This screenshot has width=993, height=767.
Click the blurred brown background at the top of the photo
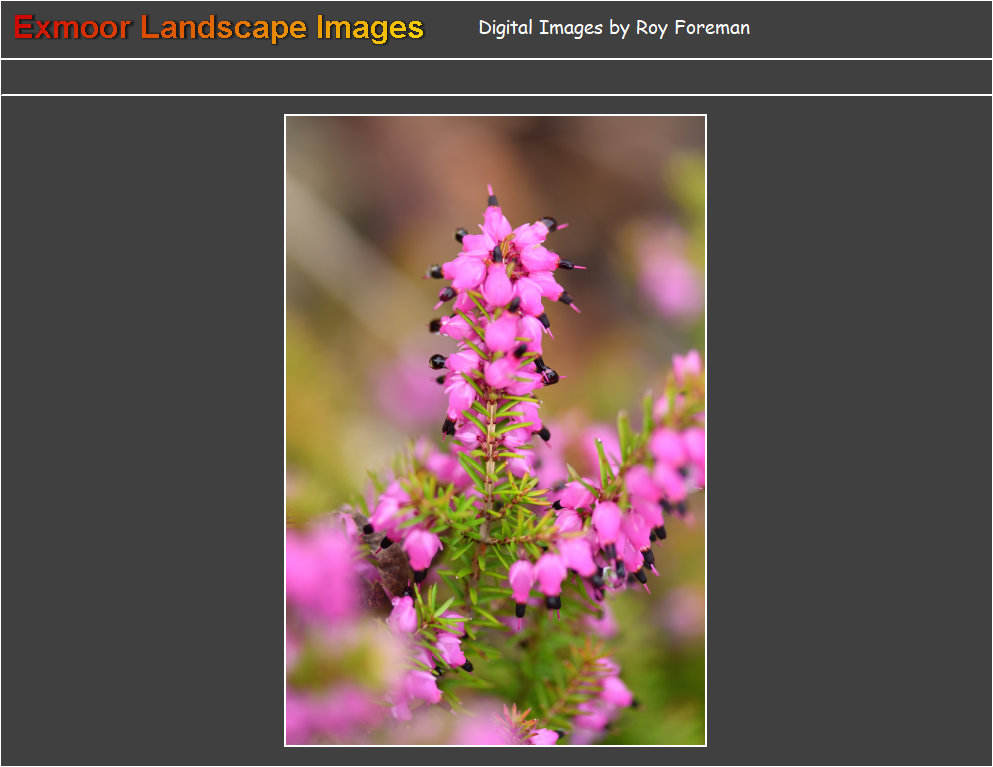450,150
